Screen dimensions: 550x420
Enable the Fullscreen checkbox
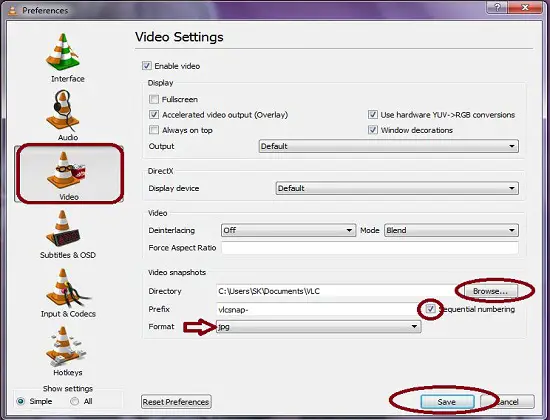click(x=154, y=99)
